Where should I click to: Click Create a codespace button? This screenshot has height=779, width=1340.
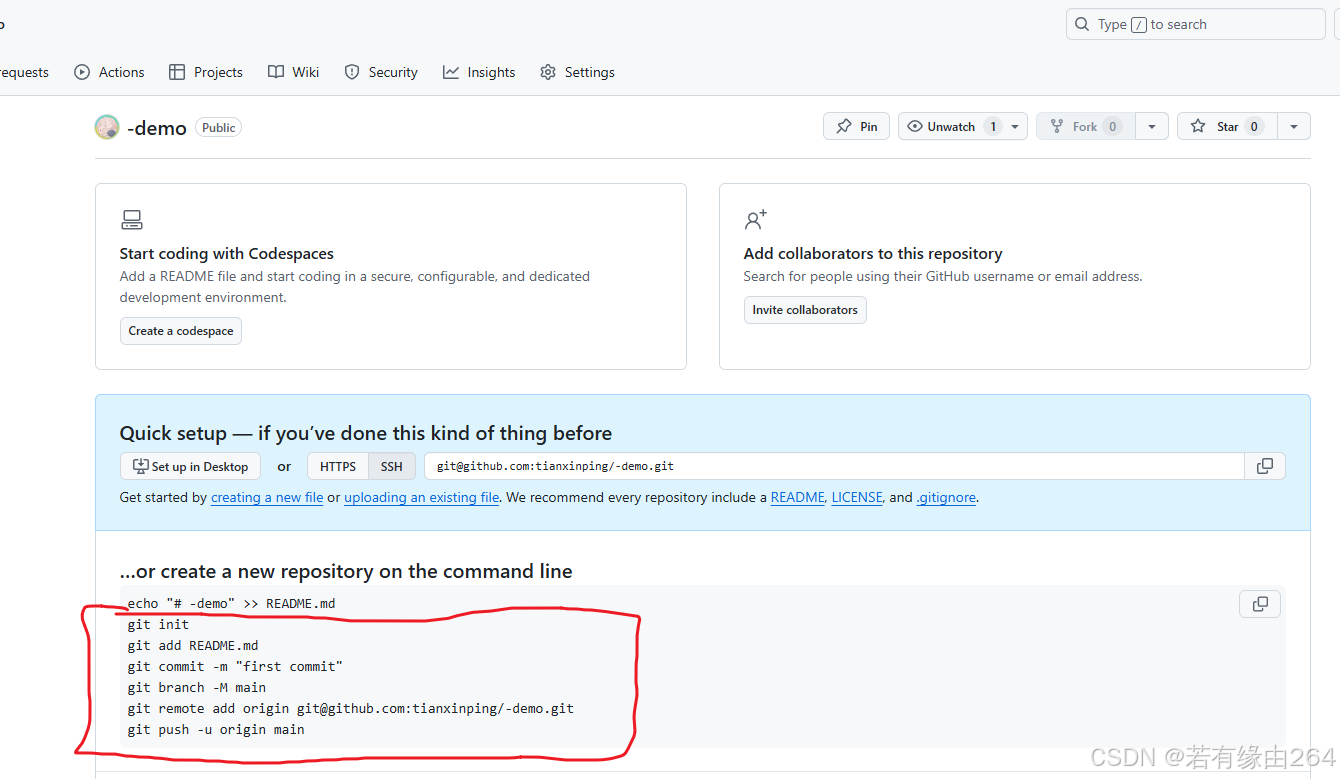181,331
